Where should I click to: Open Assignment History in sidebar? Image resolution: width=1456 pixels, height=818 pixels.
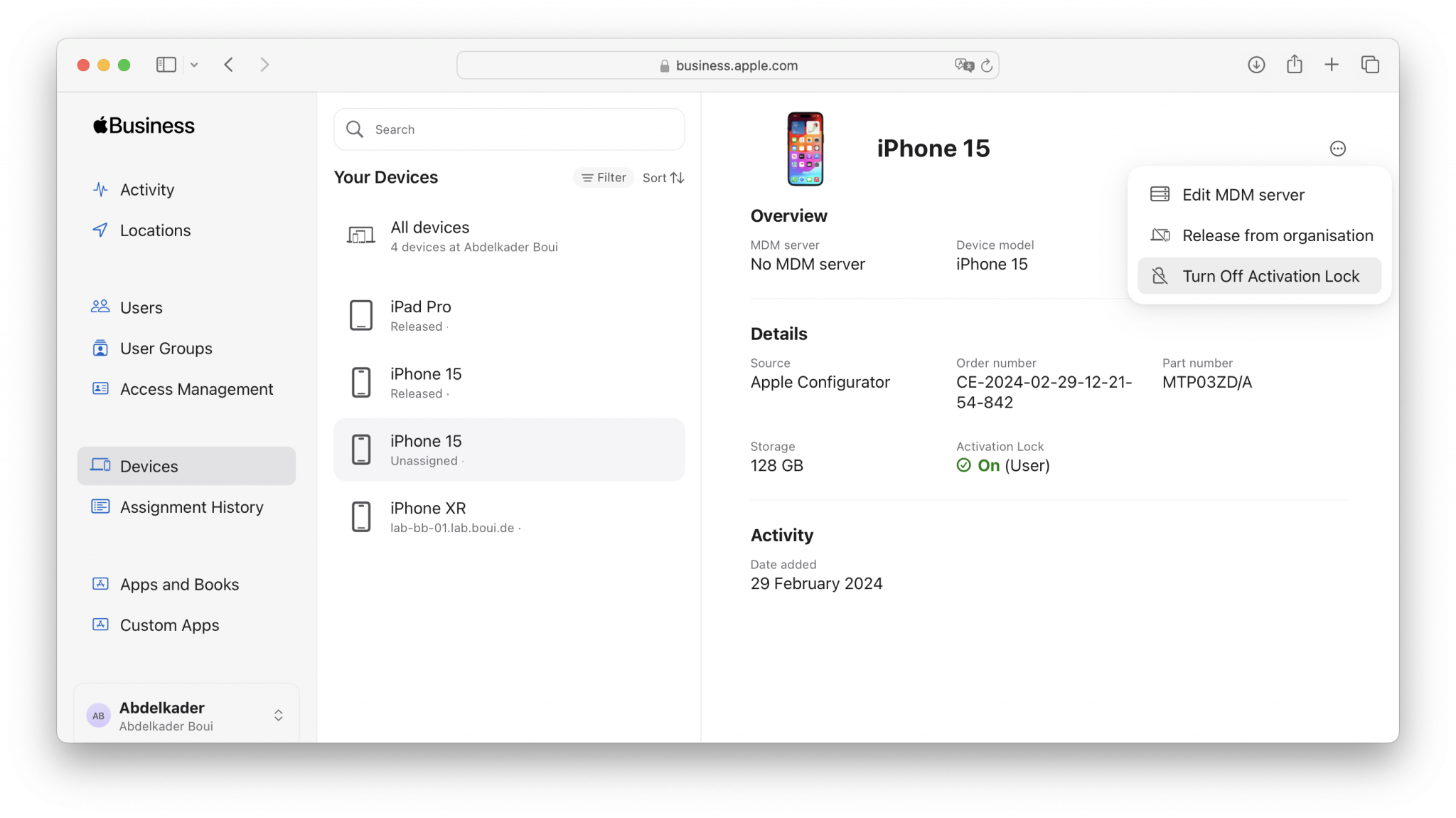point(191,507)
